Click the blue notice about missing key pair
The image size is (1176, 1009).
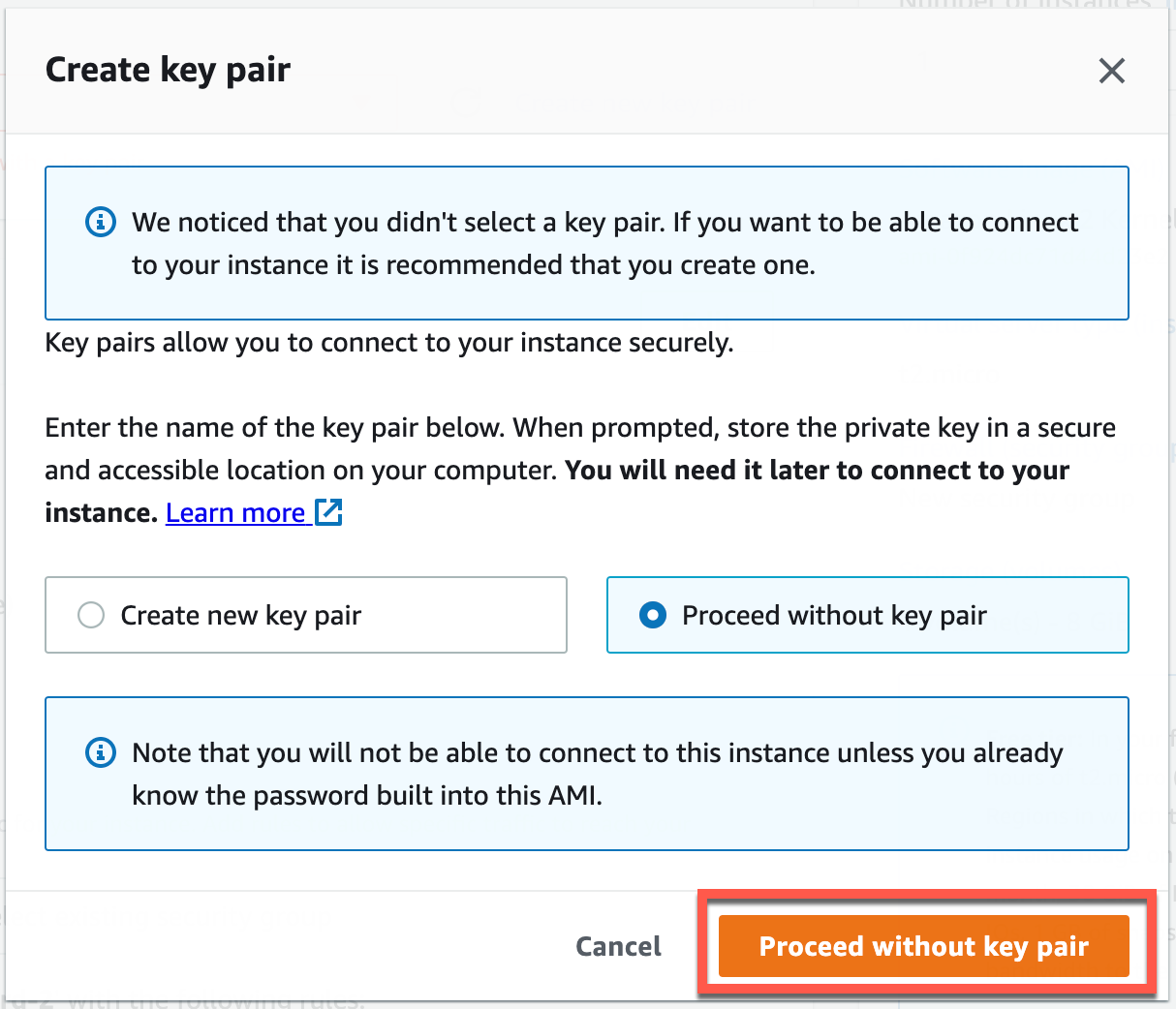[x=587, y=243]
